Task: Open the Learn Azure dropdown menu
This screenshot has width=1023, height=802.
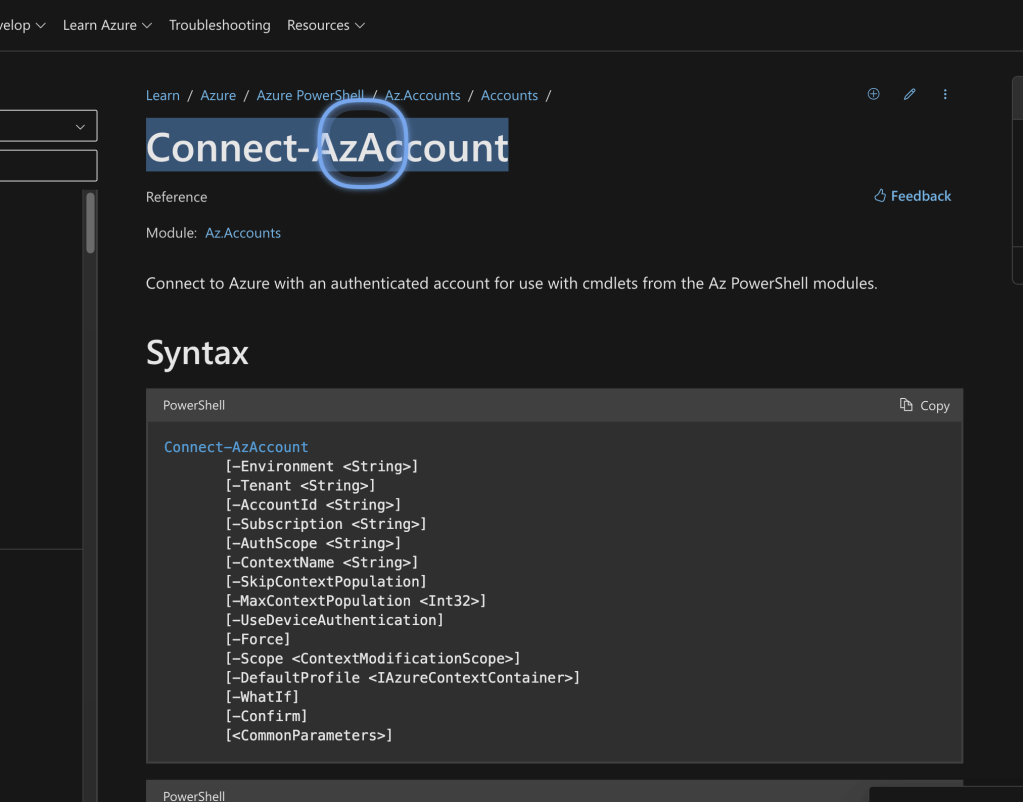Action: [x=107, y=25]
